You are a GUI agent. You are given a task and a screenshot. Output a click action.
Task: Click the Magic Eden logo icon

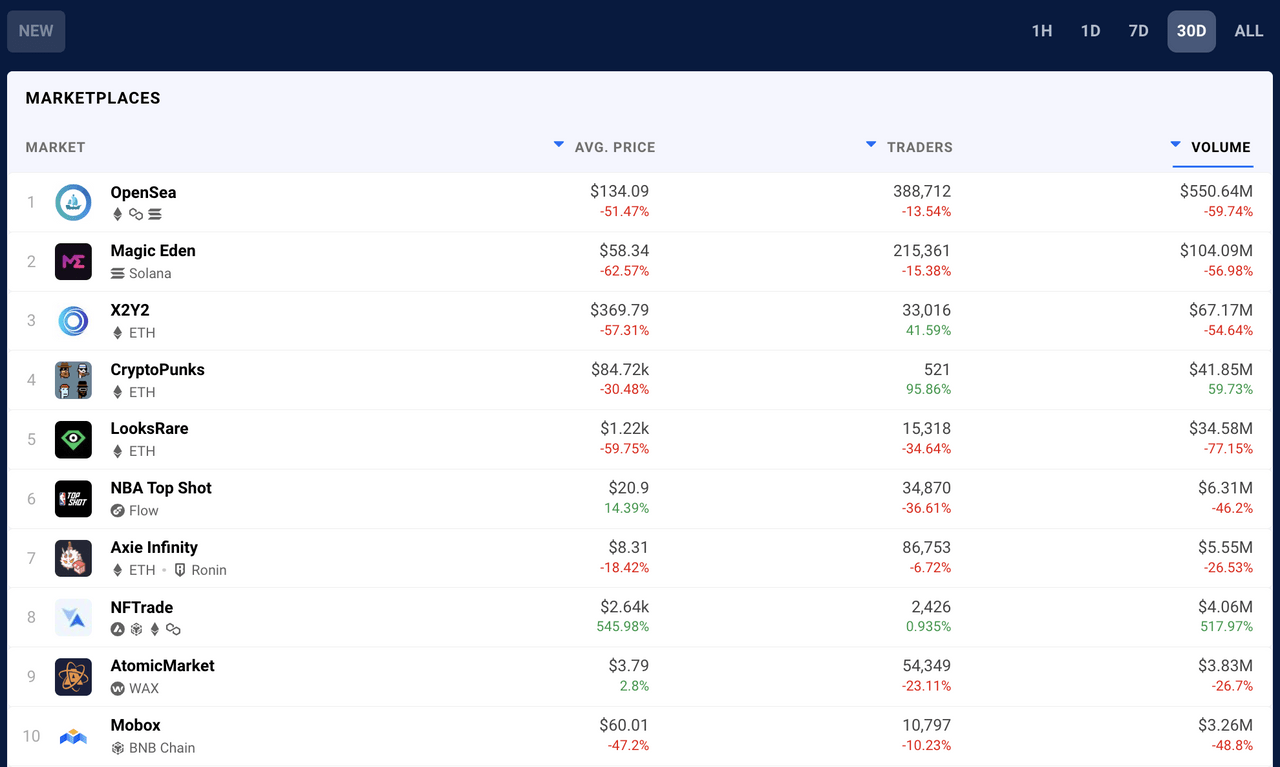pyautogui.click(x=73, y=262)
